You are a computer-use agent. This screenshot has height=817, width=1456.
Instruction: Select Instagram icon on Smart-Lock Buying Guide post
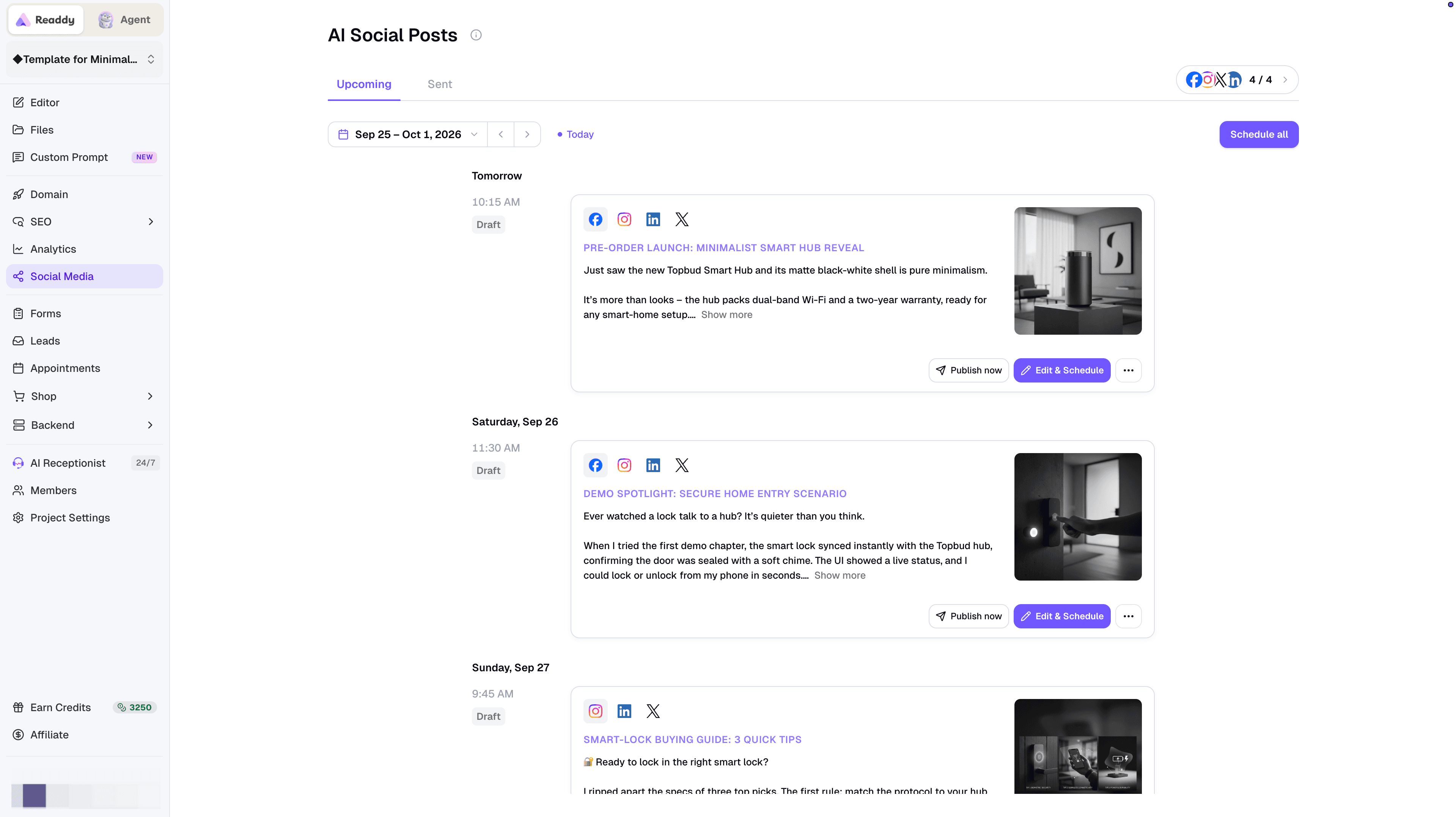coord(595,711)
